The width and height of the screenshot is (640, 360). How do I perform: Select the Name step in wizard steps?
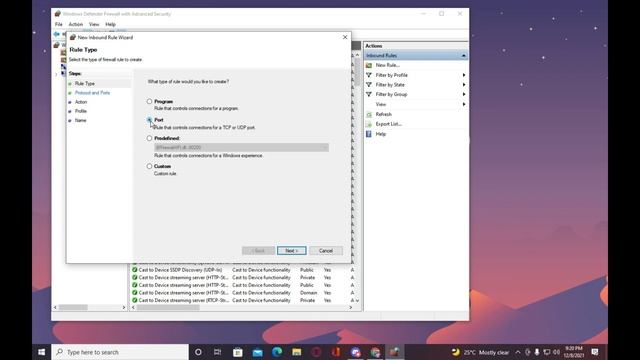[x=80, y=120]
